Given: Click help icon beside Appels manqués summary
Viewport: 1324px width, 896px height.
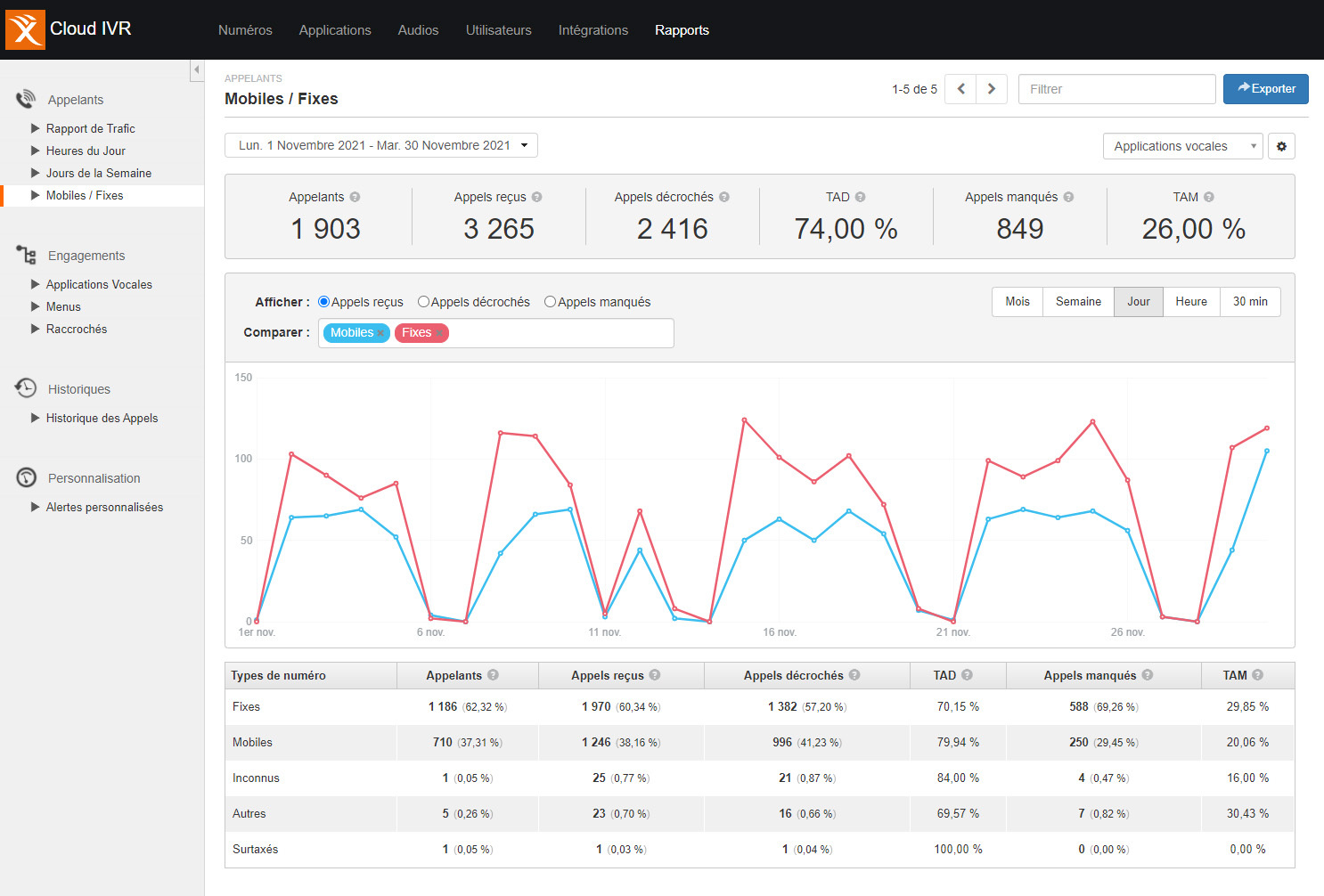Looking at the screenshot, I should (x=1068, y=197).
